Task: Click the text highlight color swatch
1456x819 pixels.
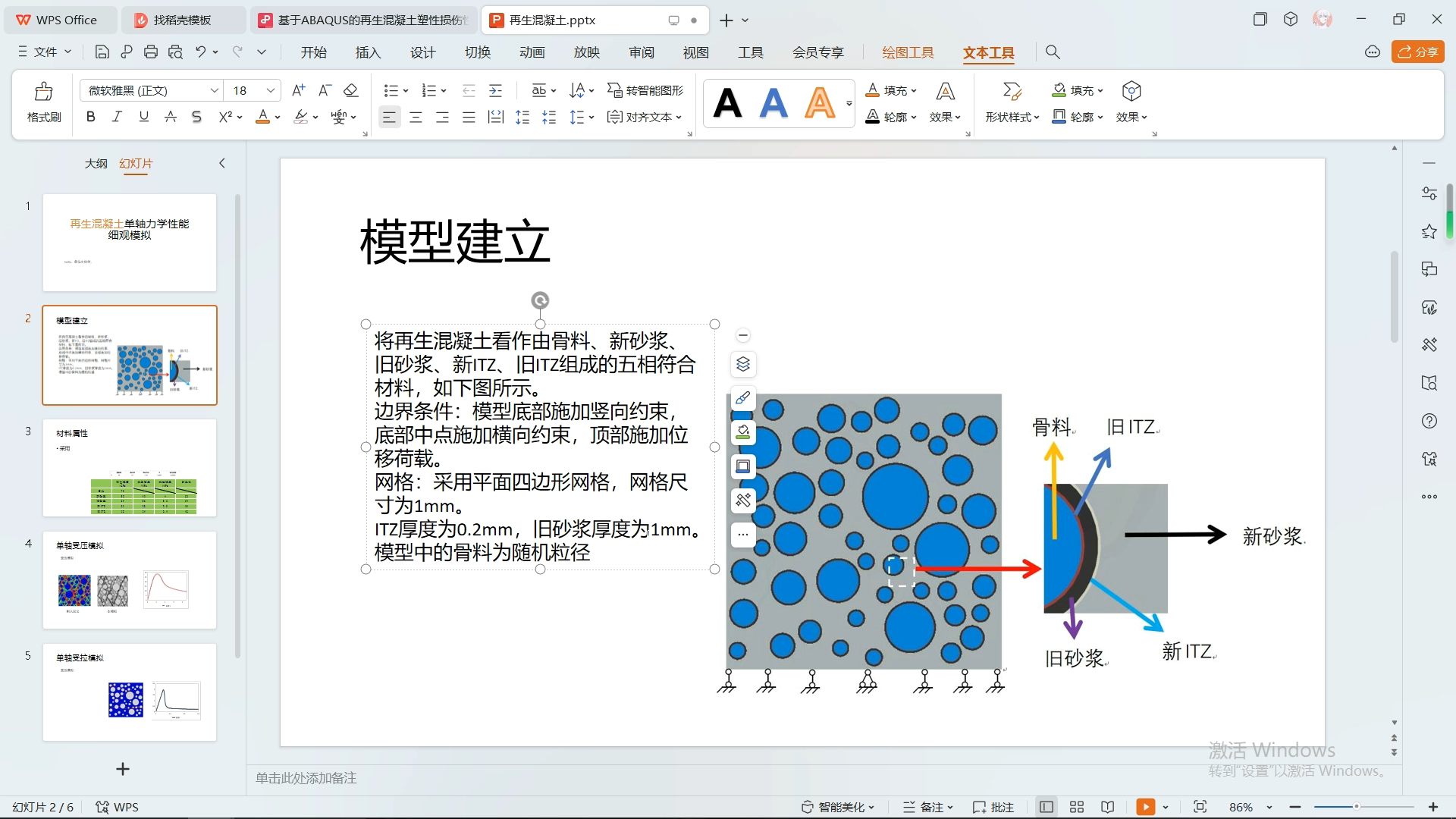Action: [x=301, y=117]
